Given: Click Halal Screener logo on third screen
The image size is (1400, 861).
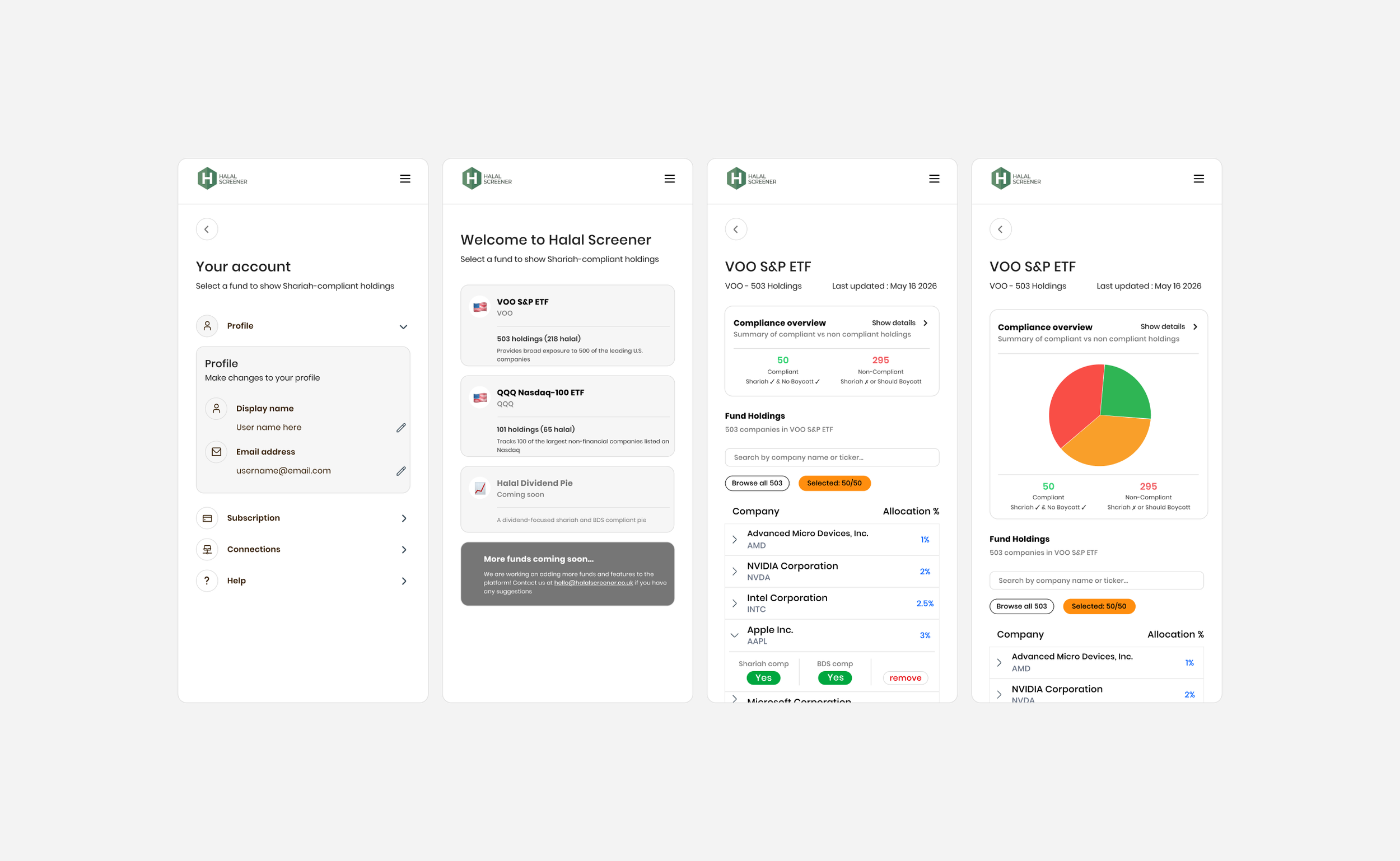Looking at the screenshot, I should click(752, 179).
